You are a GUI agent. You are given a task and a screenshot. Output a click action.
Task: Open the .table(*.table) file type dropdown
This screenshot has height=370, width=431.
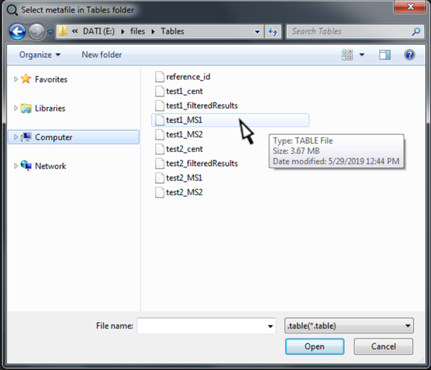point(349,326)
